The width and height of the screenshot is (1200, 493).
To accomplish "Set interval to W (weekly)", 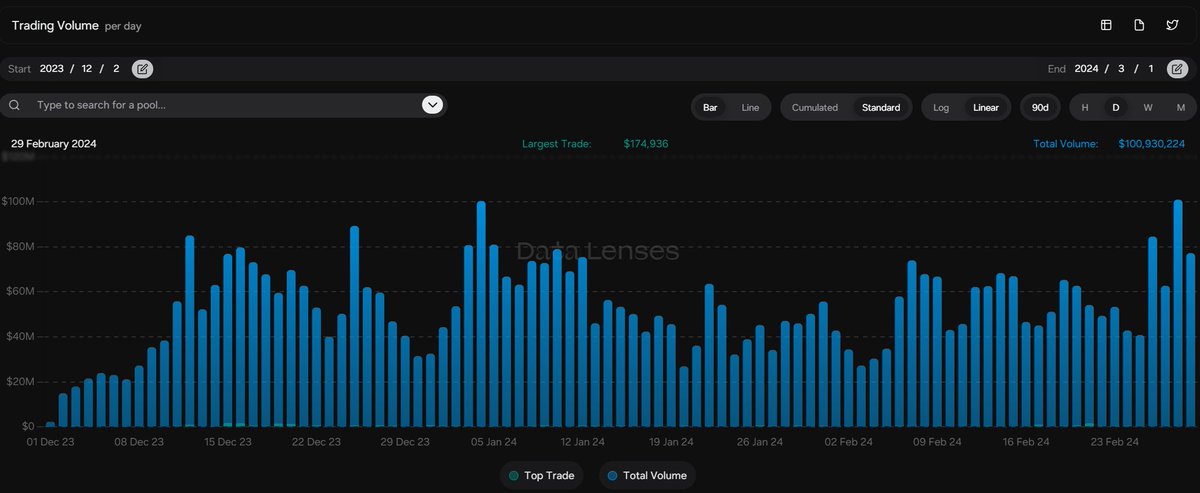I will point(1148,107).
